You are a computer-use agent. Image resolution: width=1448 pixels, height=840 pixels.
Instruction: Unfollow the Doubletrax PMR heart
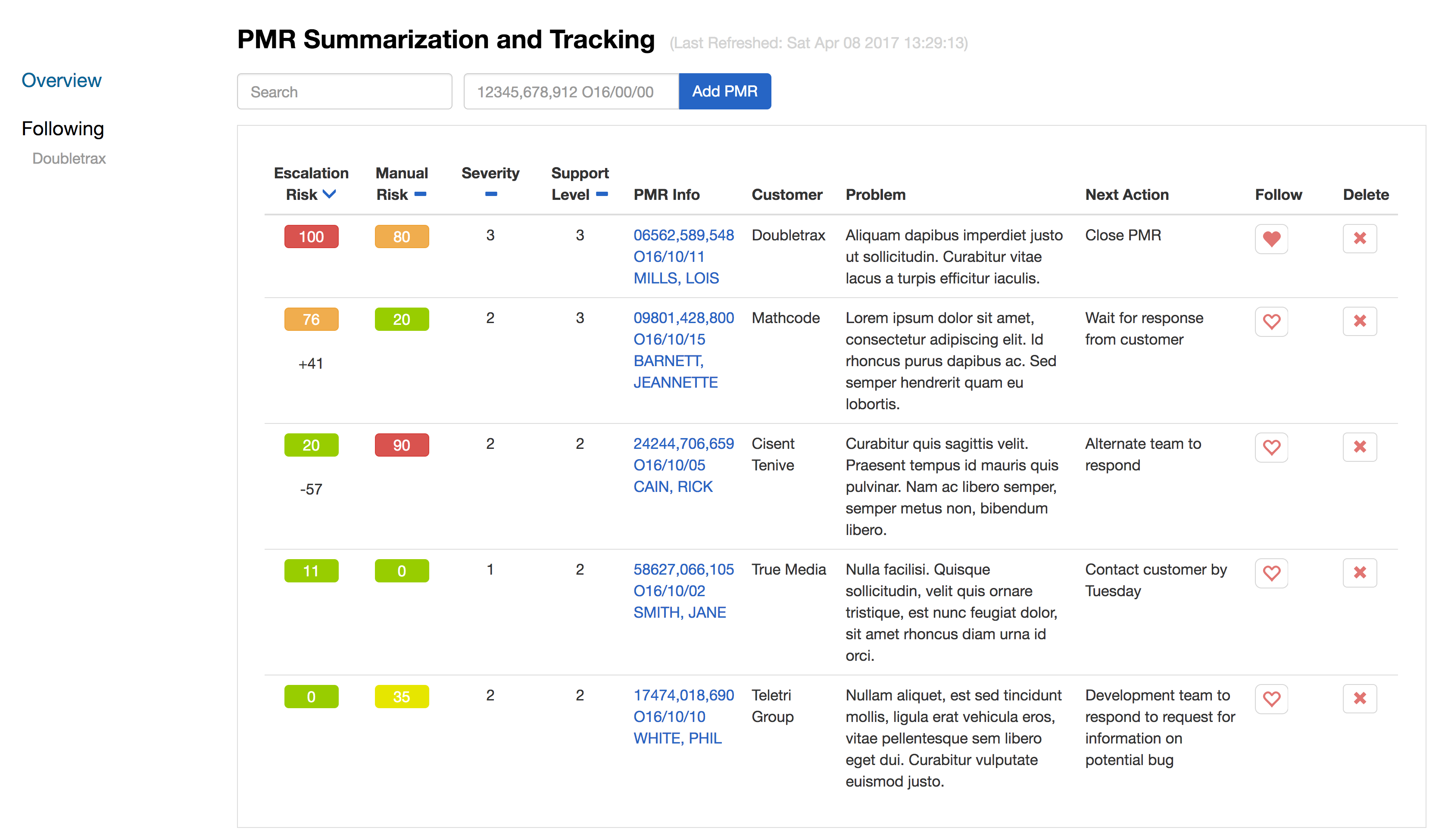[x=1271, y=239]
